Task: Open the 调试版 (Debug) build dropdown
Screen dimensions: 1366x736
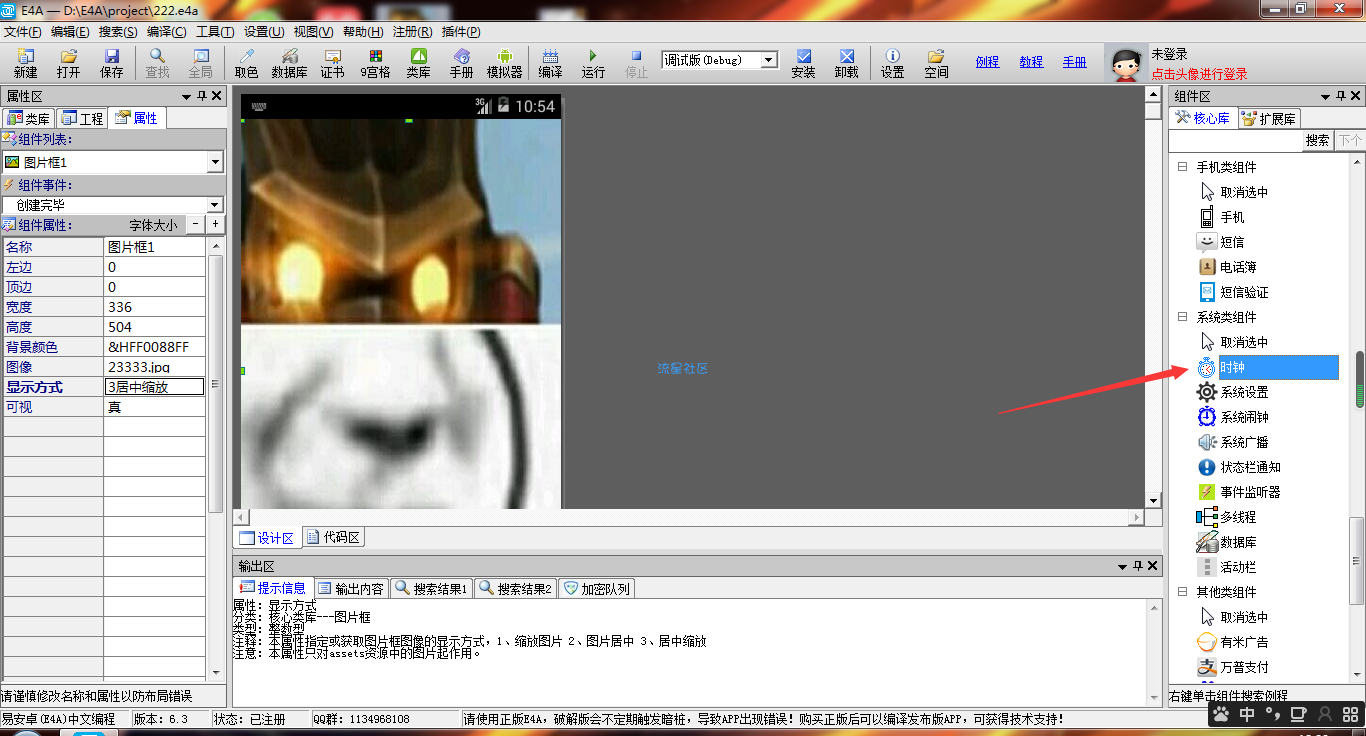Action: point(769,60)
